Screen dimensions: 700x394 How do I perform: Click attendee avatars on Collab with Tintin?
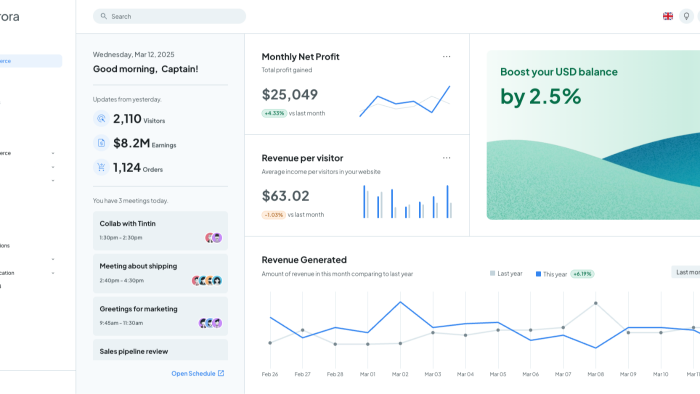pyautogui.click(x=213, y=238)
